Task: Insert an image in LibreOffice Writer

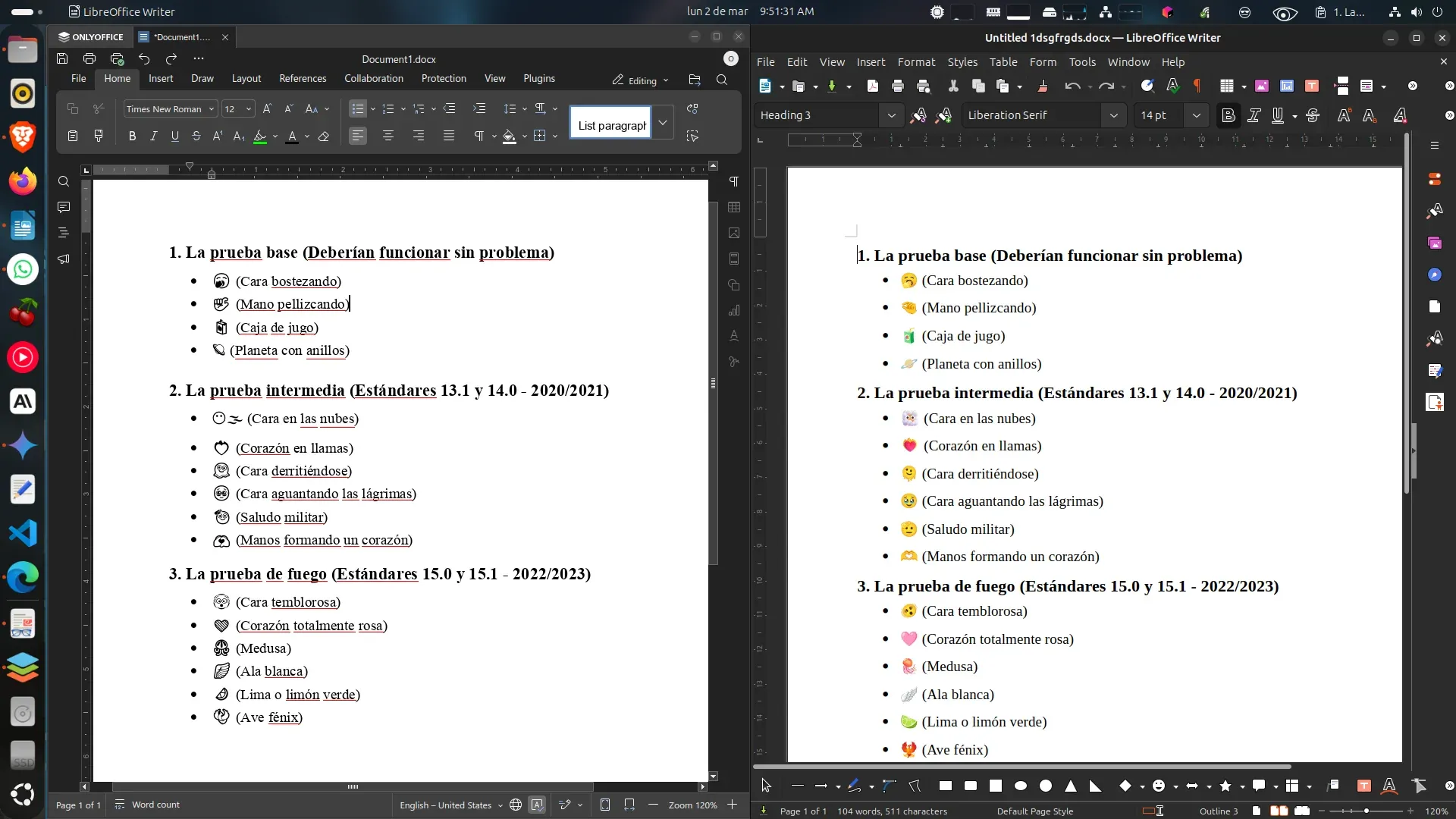Action: click(x=1261, y=86)
